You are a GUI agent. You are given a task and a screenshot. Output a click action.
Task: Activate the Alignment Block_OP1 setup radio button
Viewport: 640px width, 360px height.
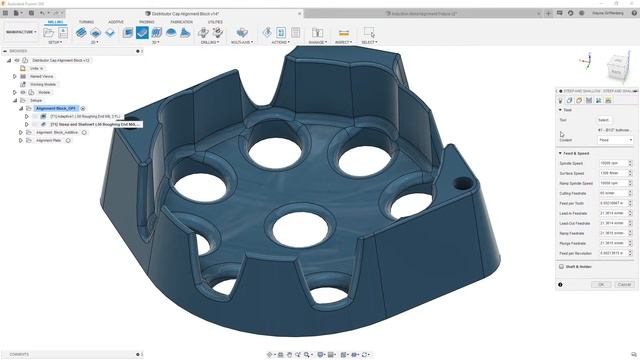pyautogui.click(x=83, y=109)
